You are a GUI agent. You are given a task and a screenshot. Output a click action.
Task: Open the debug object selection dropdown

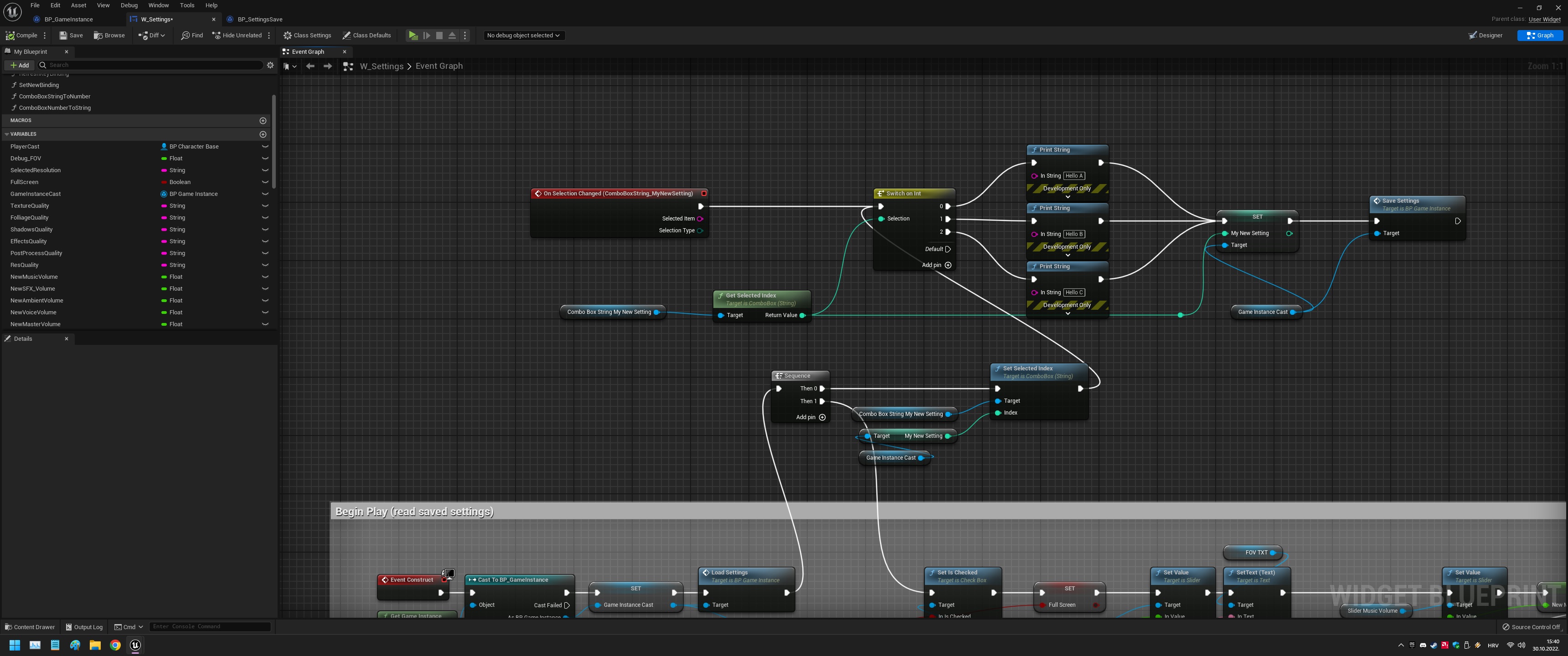523,35
